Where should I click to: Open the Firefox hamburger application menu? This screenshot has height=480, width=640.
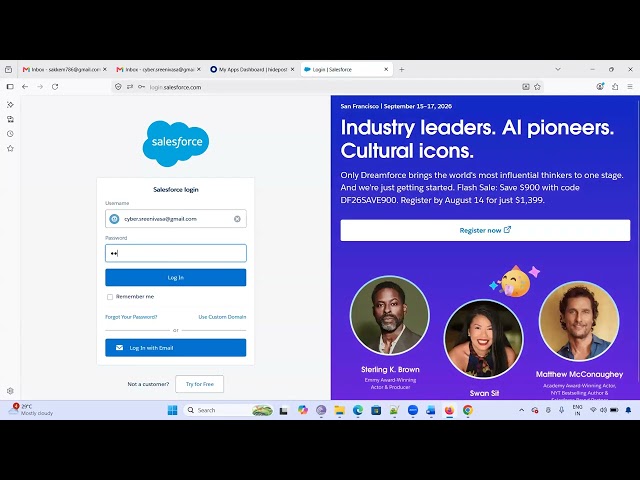click(x=630, y=87)
